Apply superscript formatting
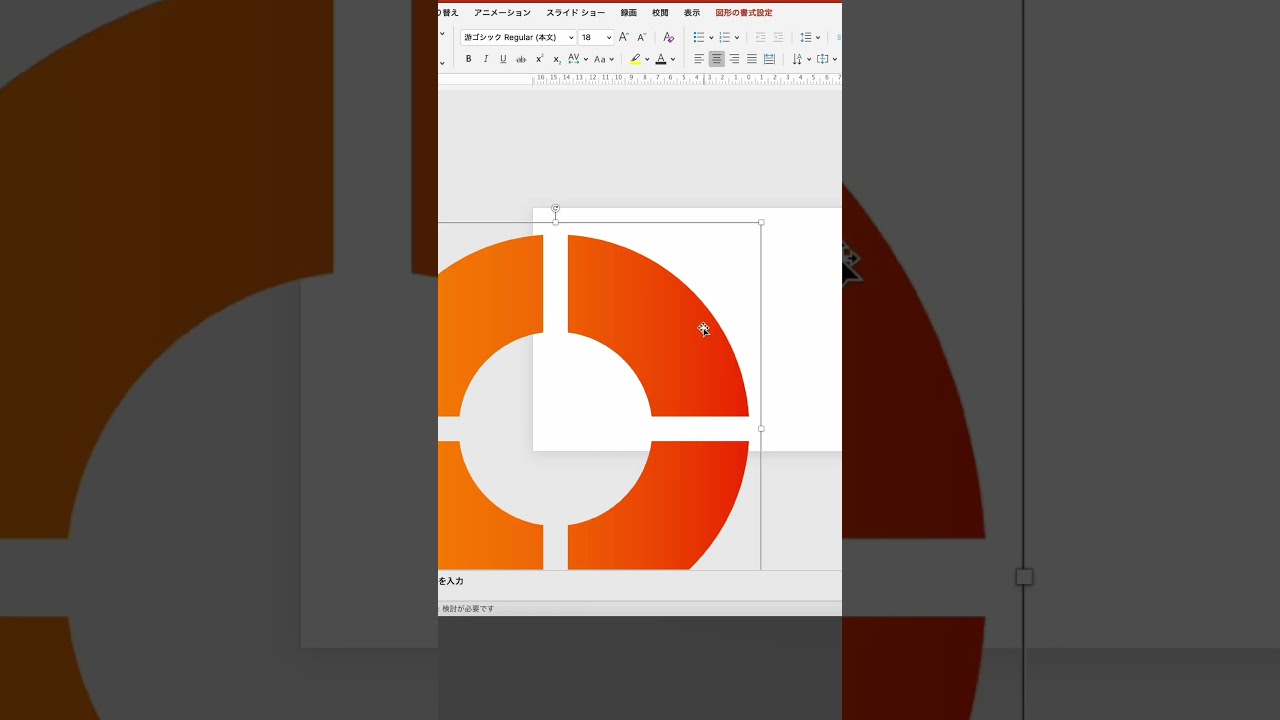 [x=539, y=59]
